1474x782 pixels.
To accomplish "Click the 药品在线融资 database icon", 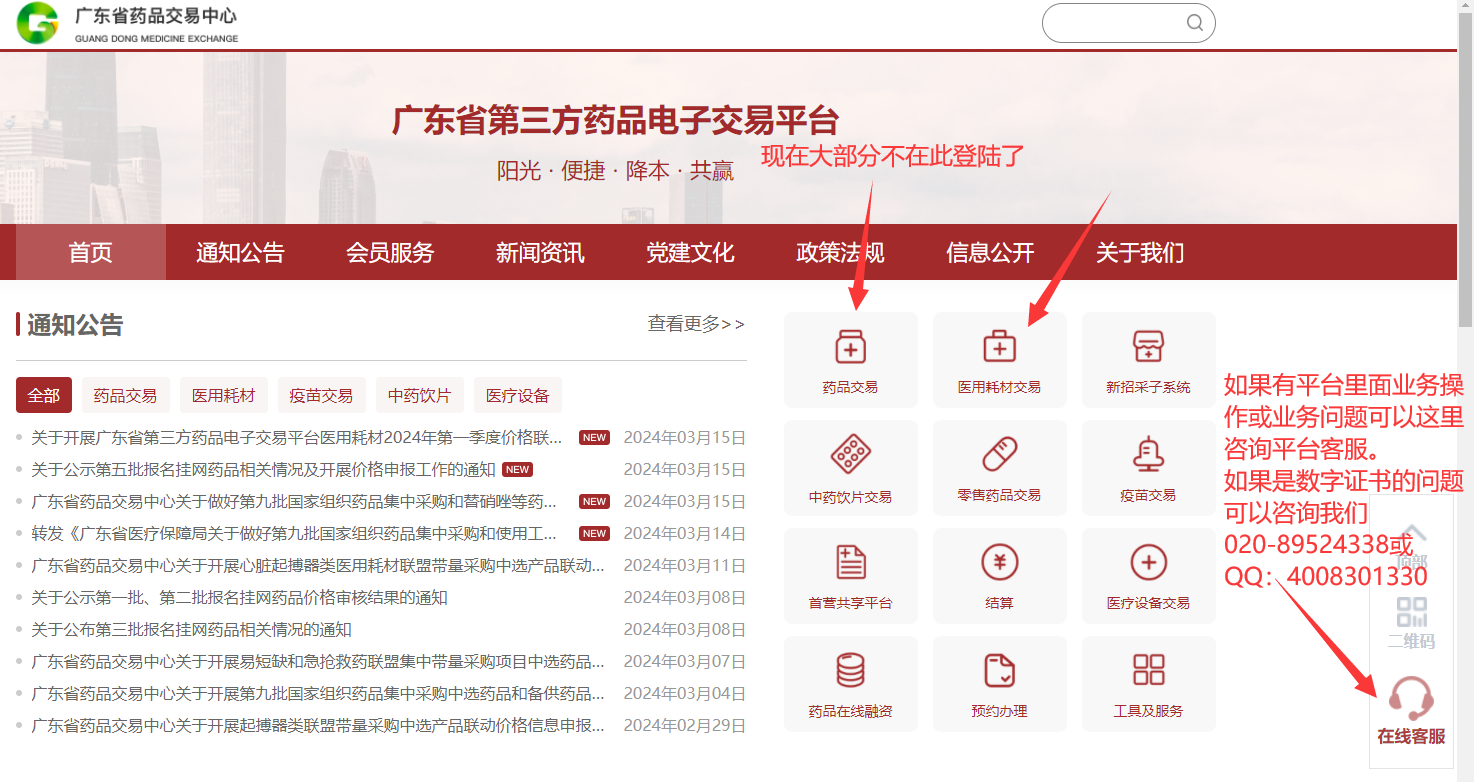I will click(x=850, y=672).
